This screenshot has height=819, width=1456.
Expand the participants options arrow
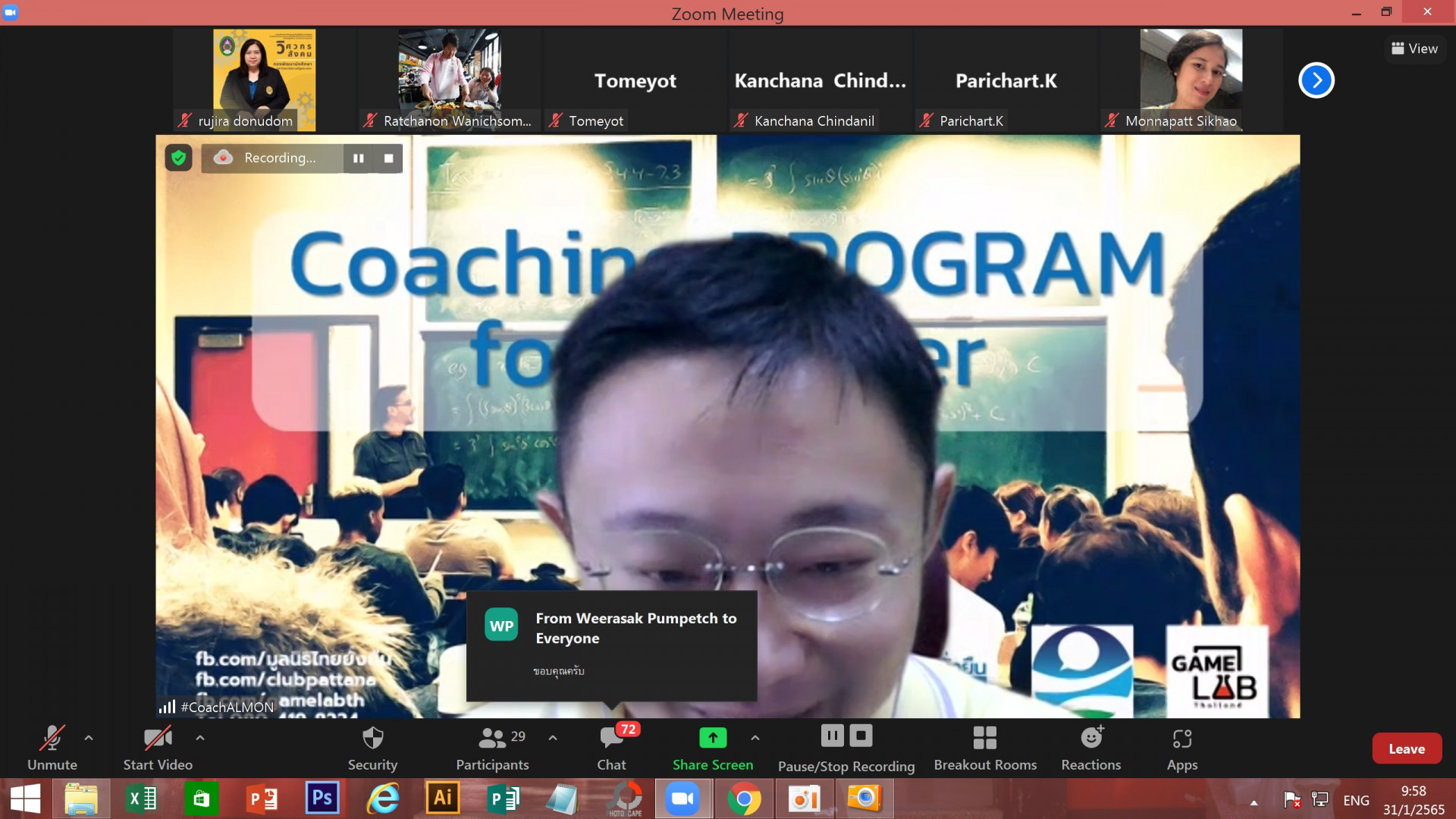(x=553, y=738)
